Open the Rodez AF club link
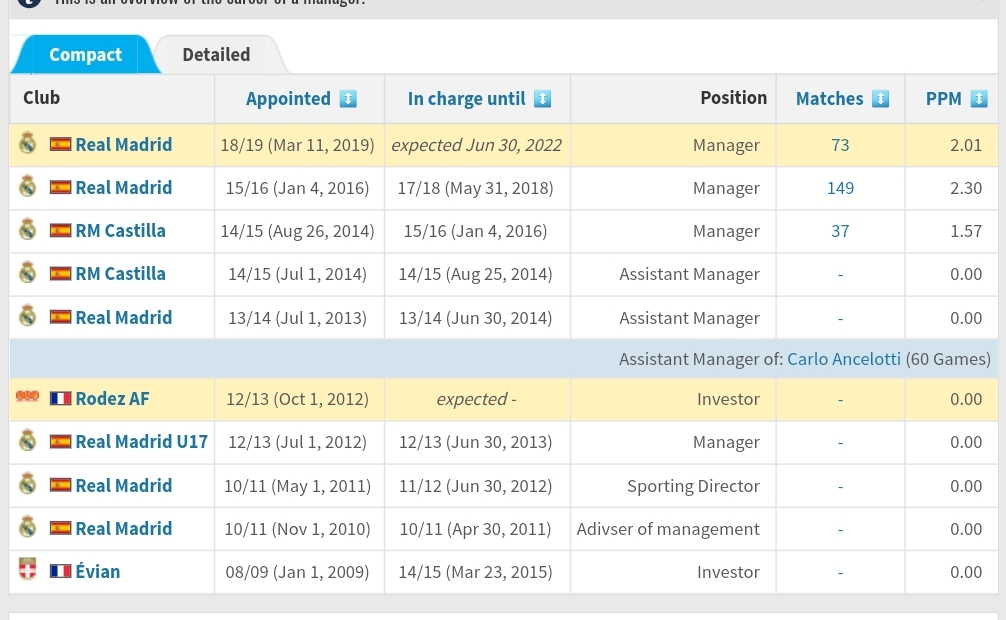Image resolution: width=1006 pixels, height=620 pixels. pyautogui.click(x=112, y=399)
